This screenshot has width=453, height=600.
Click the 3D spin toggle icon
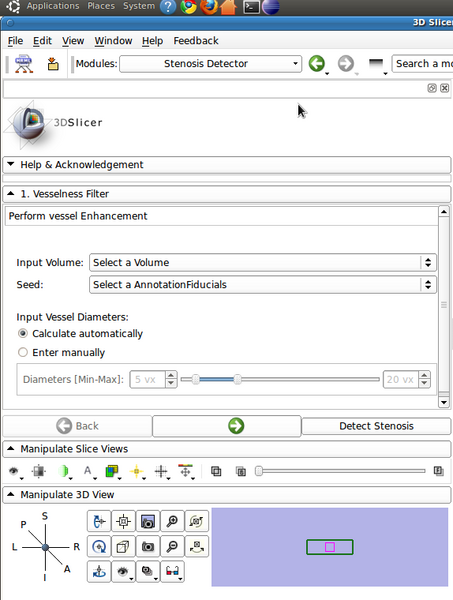197,521
